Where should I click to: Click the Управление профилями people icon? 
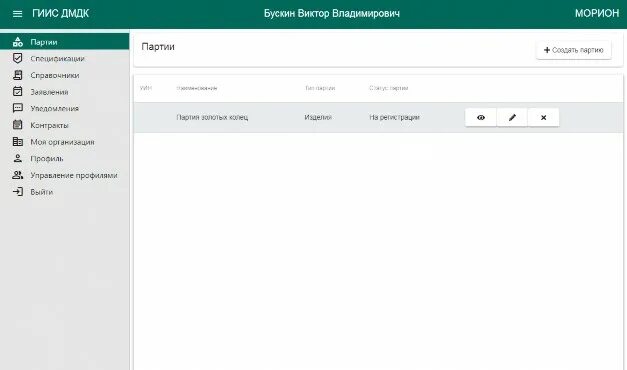(x=18, y=175)
